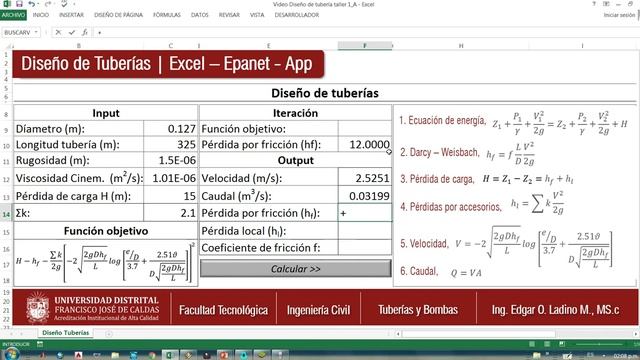Select Pérdida de carga H value 15

tap(171, 196)
